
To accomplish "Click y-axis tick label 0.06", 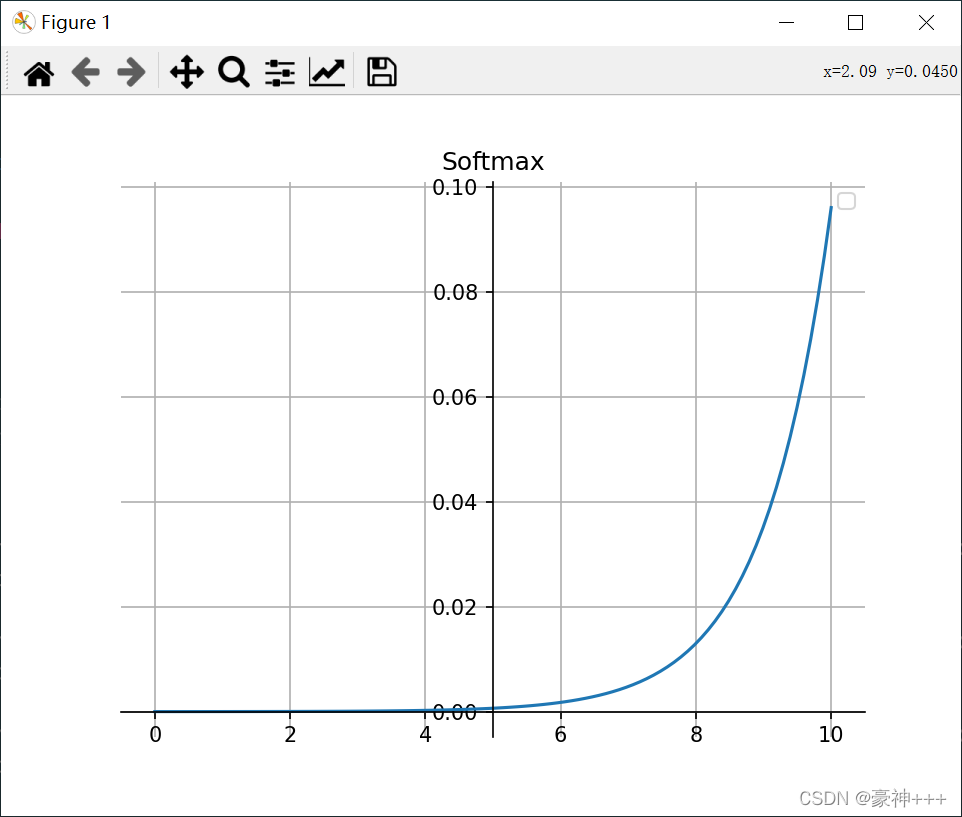I will click(455, 397).
